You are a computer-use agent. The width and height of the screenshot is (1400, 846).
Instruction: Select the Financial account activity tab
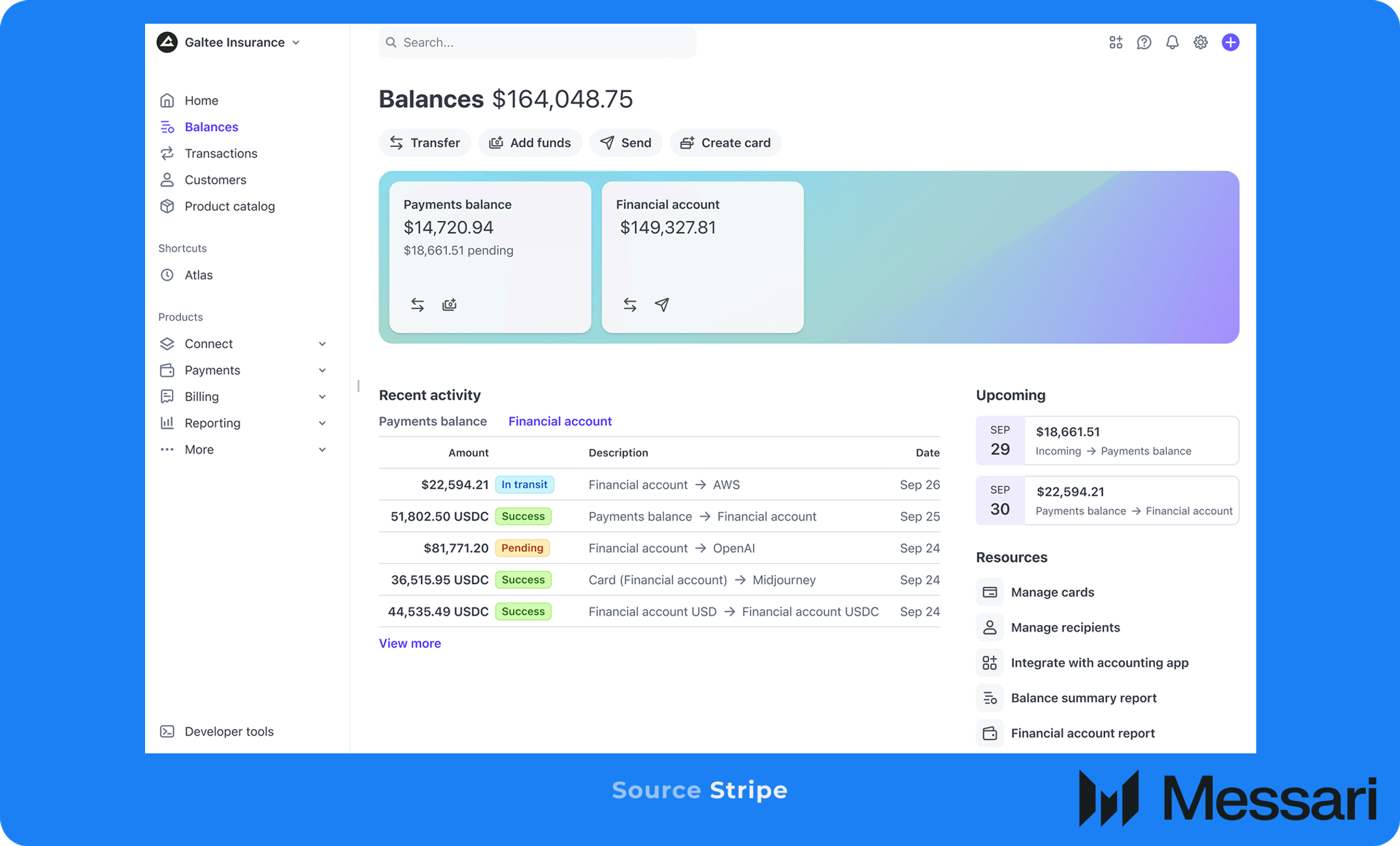(560, 421)
